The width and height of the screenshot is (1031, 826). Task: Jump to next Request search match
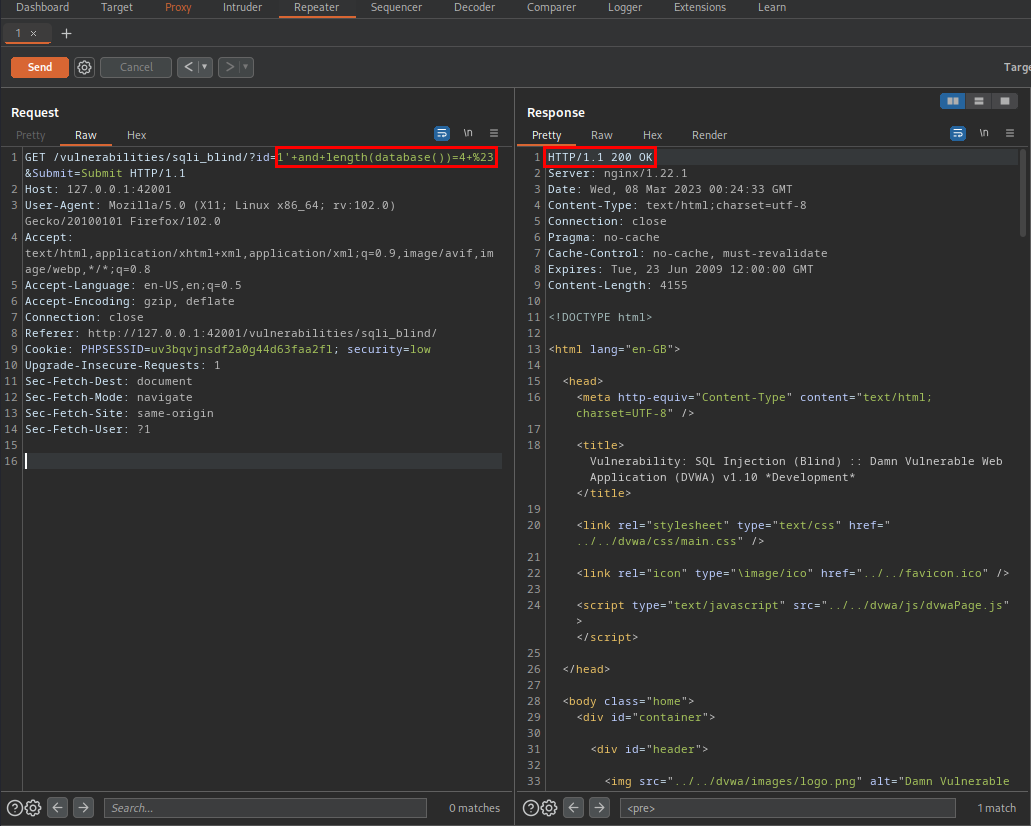[84, 808]
